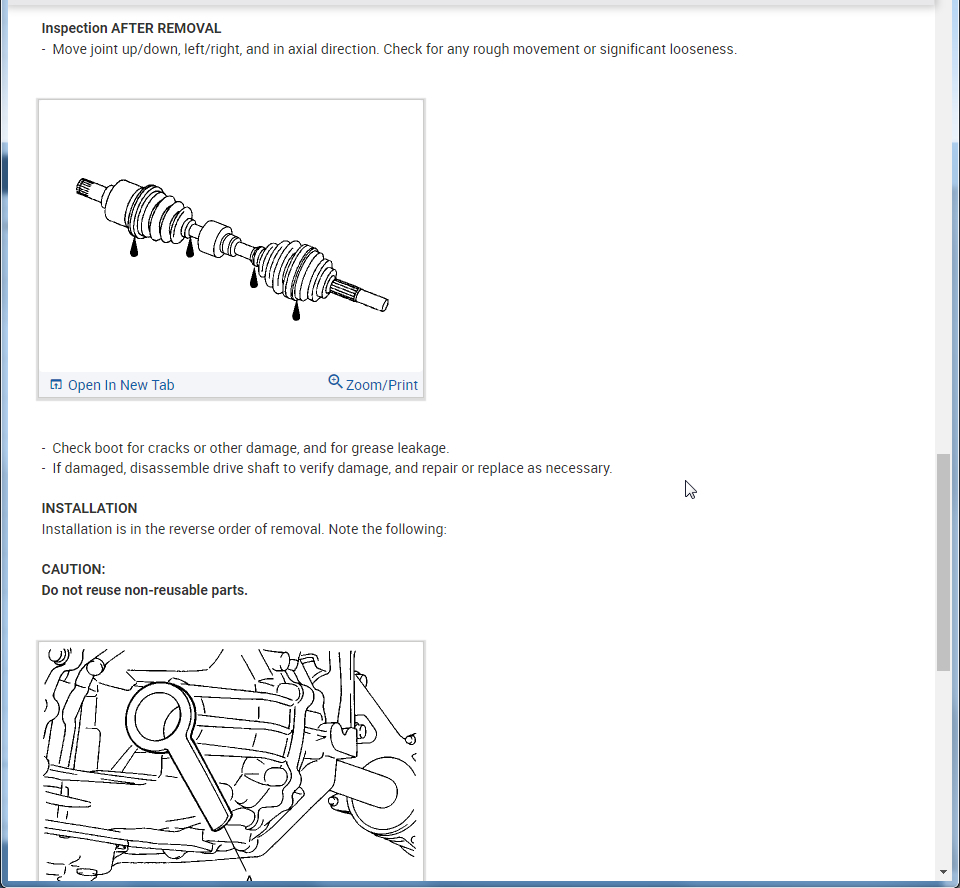Click 'If damaged, disassemble drive shaft' line
This screenshot has height=888, width=960.
327,468
